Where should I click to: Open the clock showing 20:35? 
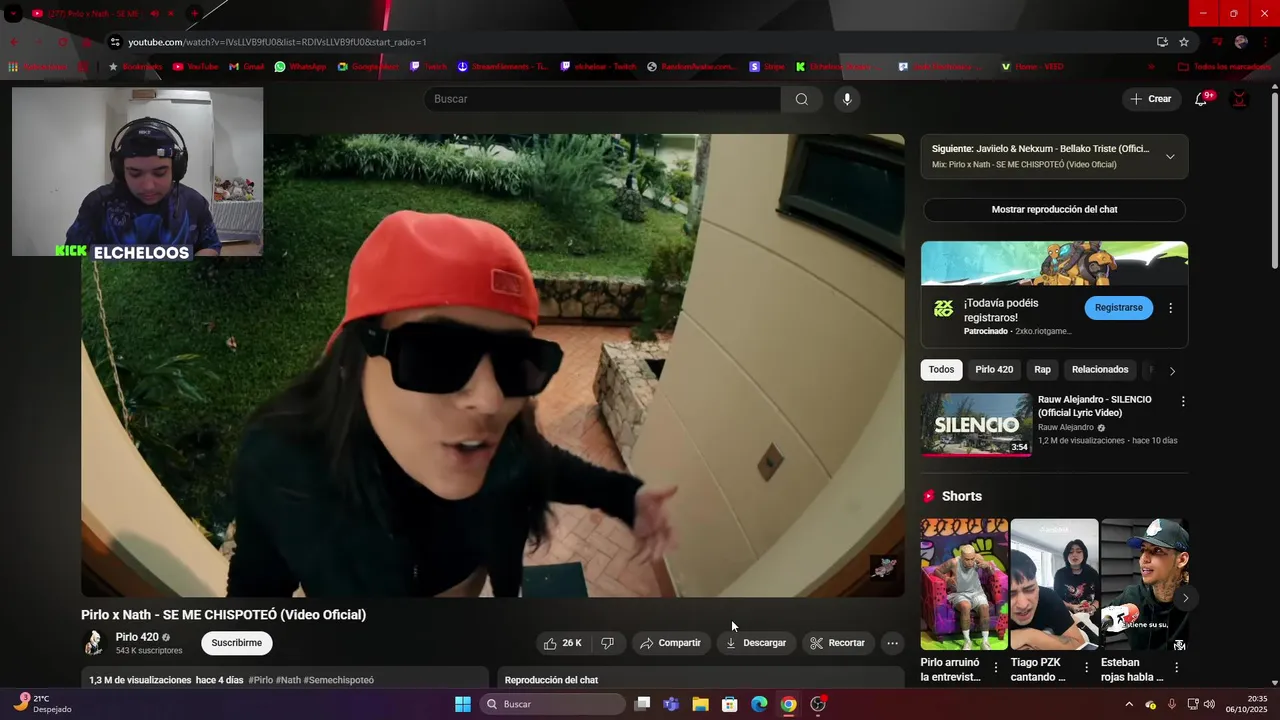point(1247,704)
